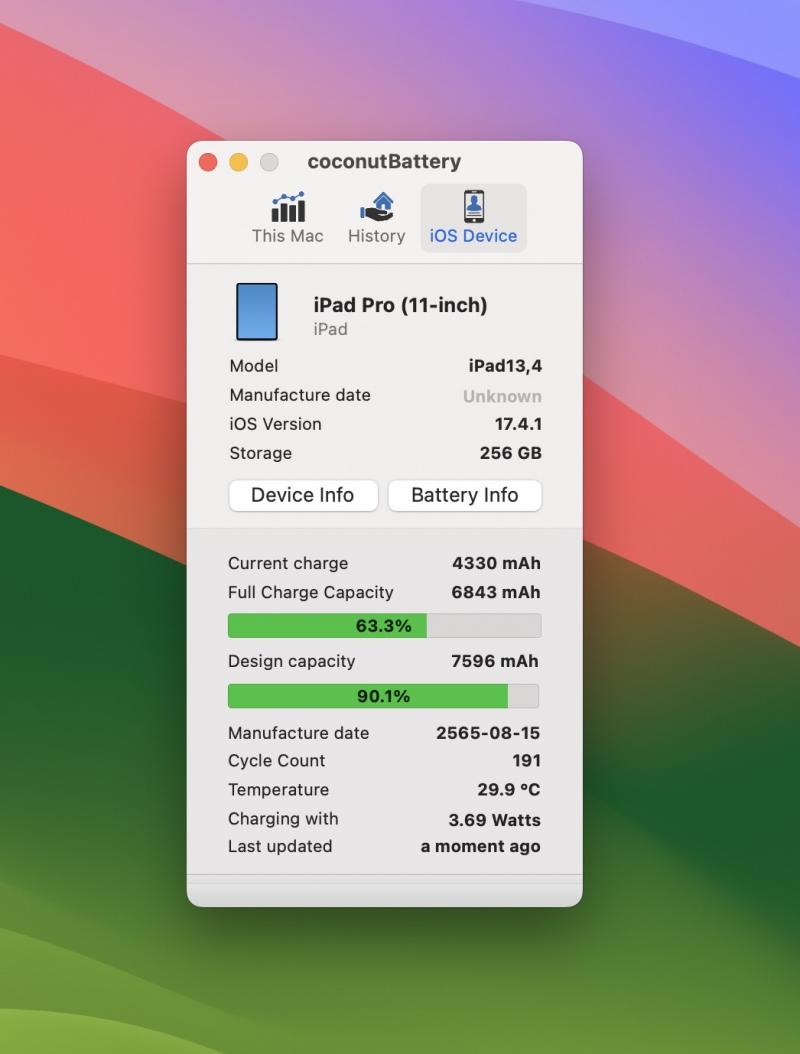800x1054 pixels.
Task: Click the 'a moment ago' update value
Action: 481,846
